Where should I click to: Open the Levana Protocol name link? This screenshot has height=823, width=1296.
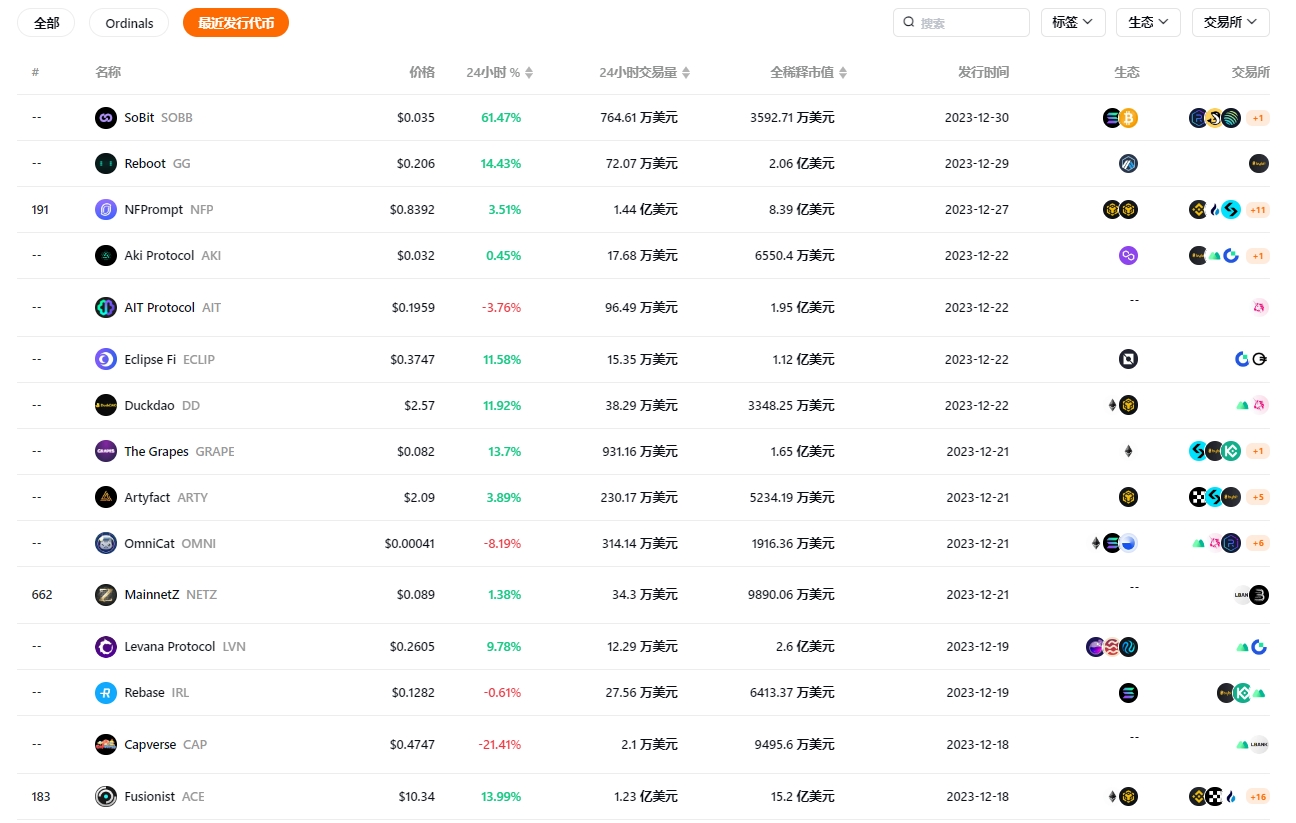(170, 647)
